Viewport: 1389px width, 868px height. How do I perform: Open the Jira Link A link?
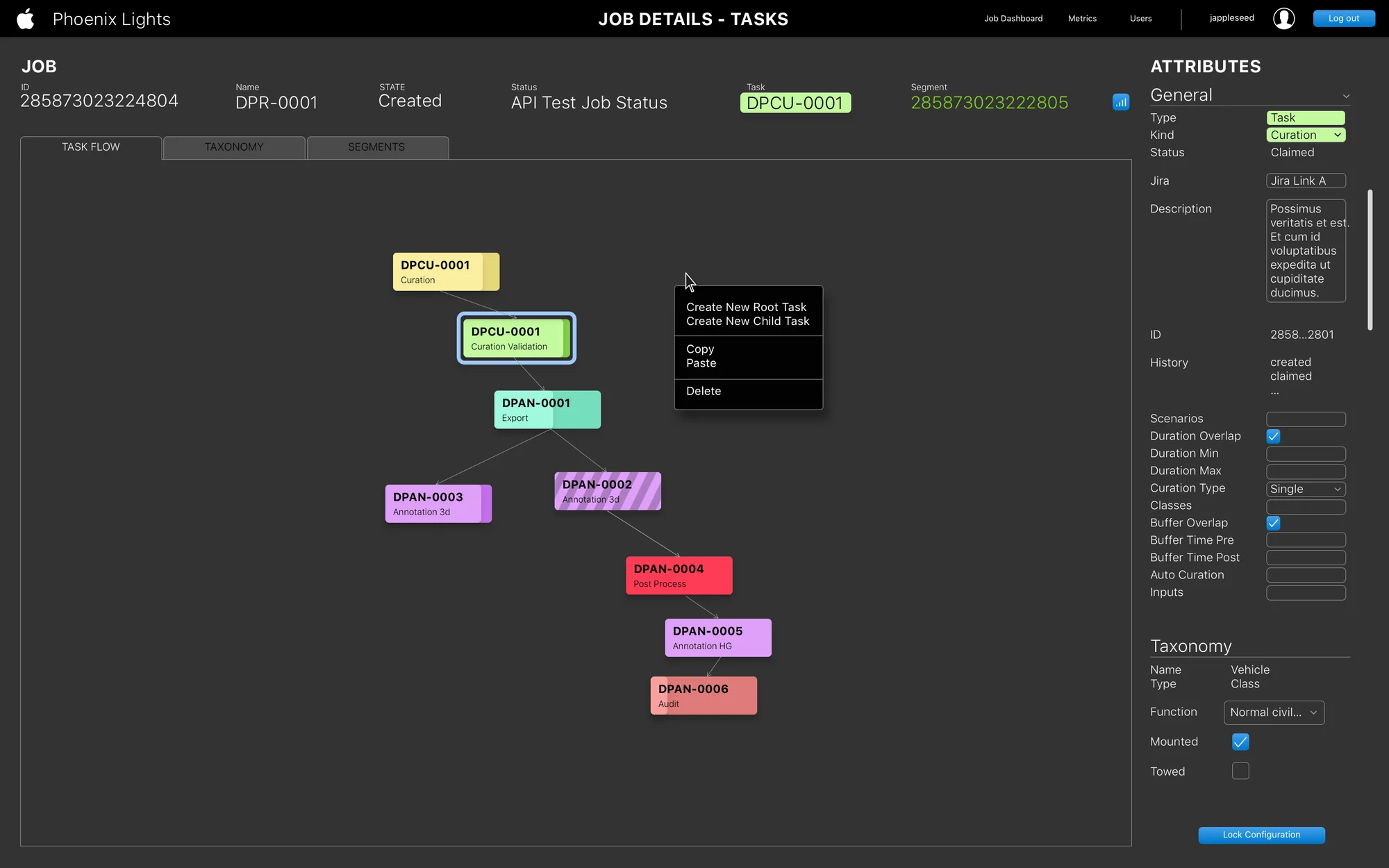(x=1305, y=181)
